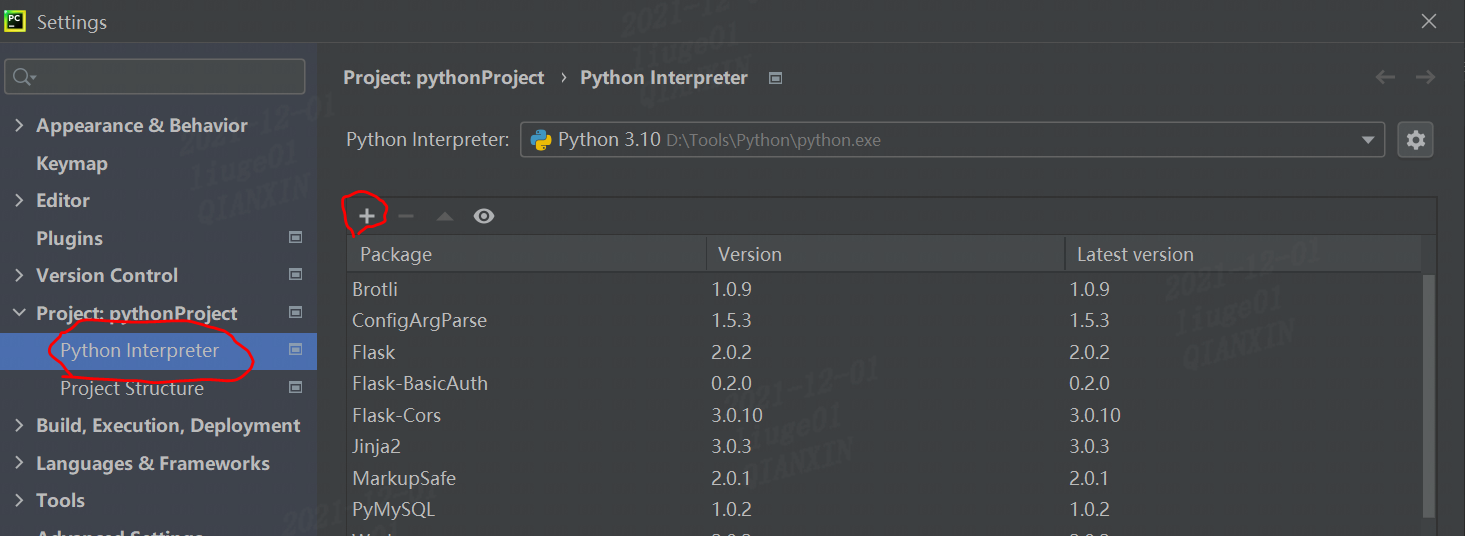Viewport: 1465px width, 536px height.
Task: Select the Flask package row
Action: tap(374, 352)
